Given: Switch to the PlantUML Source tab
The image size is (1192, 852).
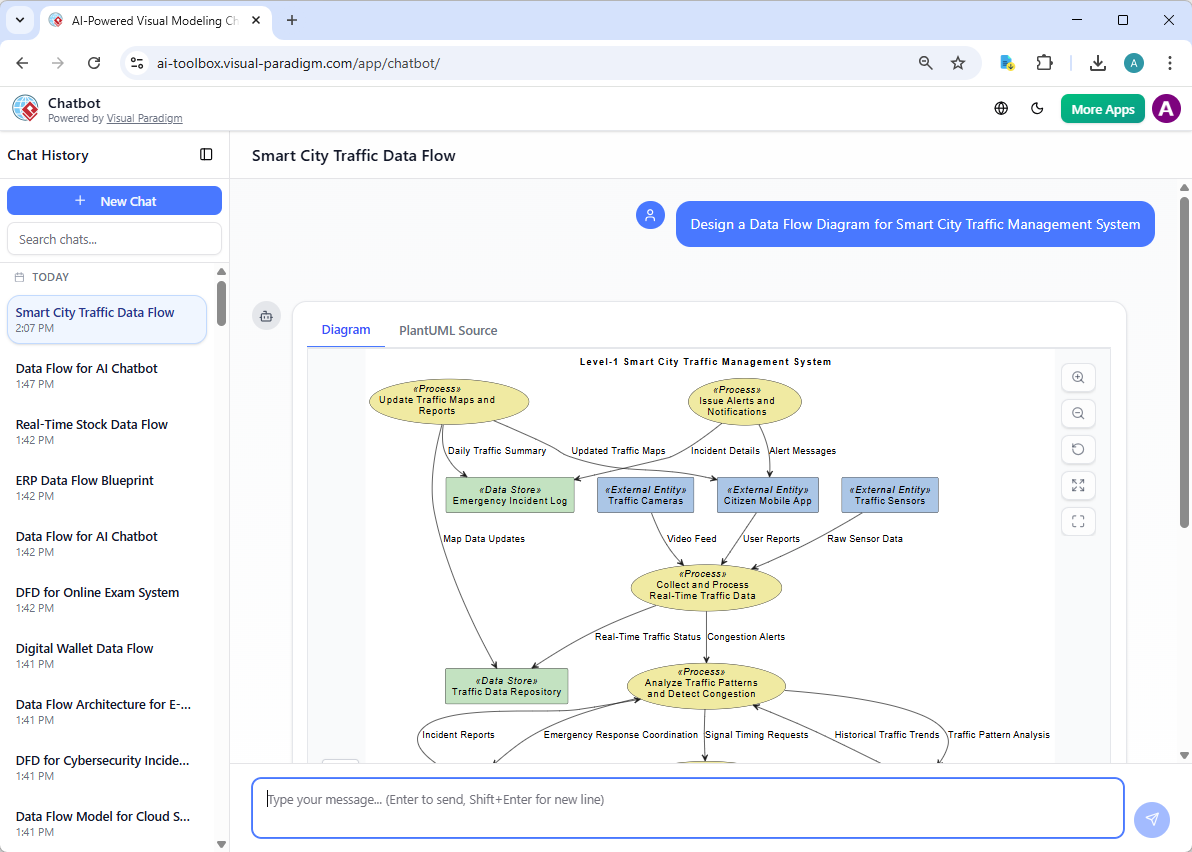Looking at the screenshot, I should [448, 330].
